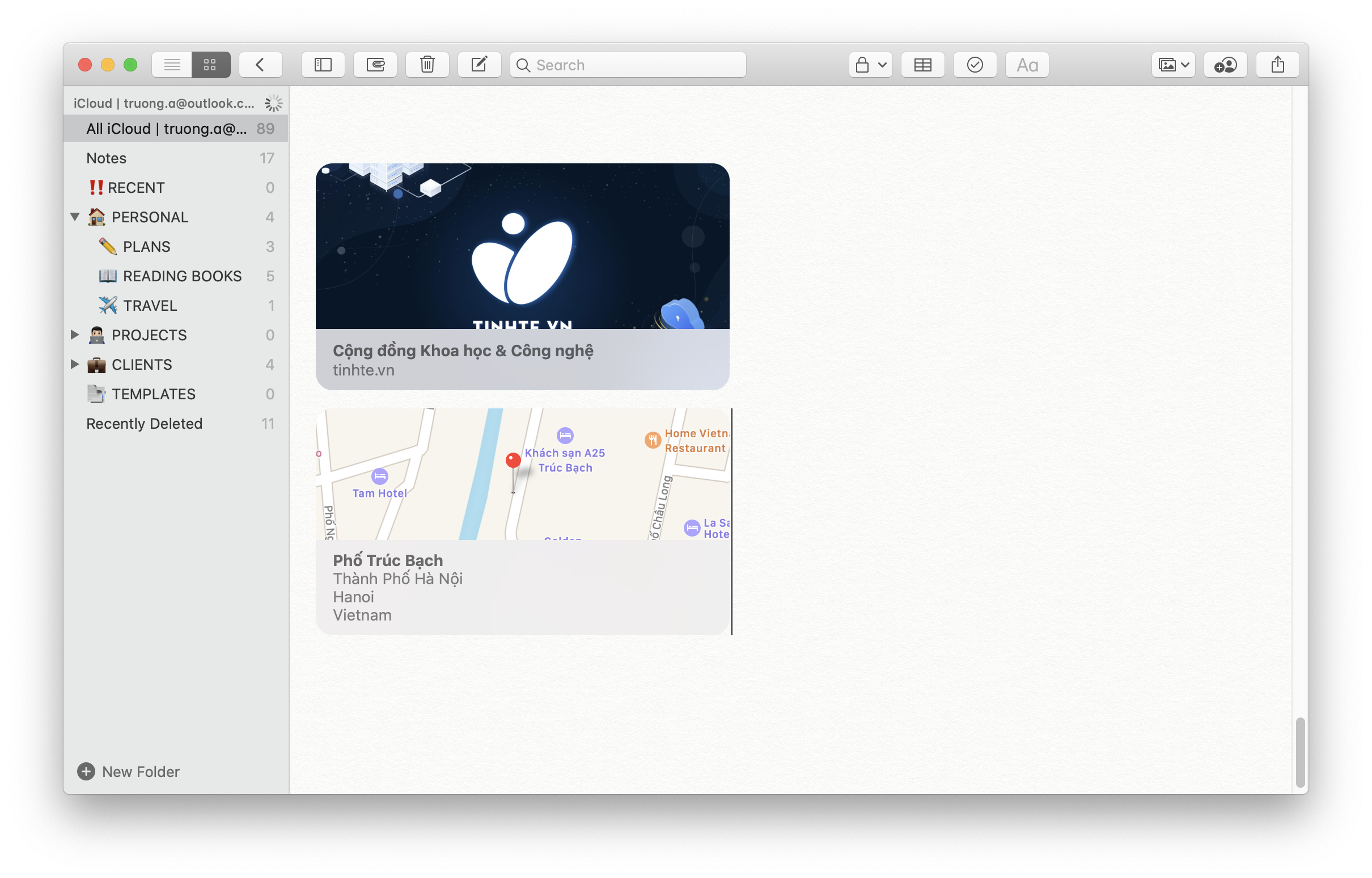Select All iCloud folder
1372x878 pixels.
pos(176,128)
